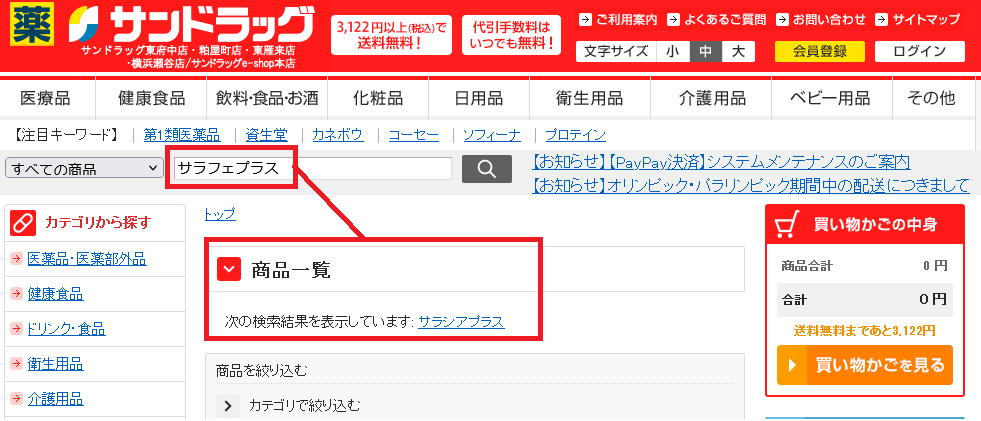
Task: Click the arrow icon before サイトマップ
Action: point(881,19)
